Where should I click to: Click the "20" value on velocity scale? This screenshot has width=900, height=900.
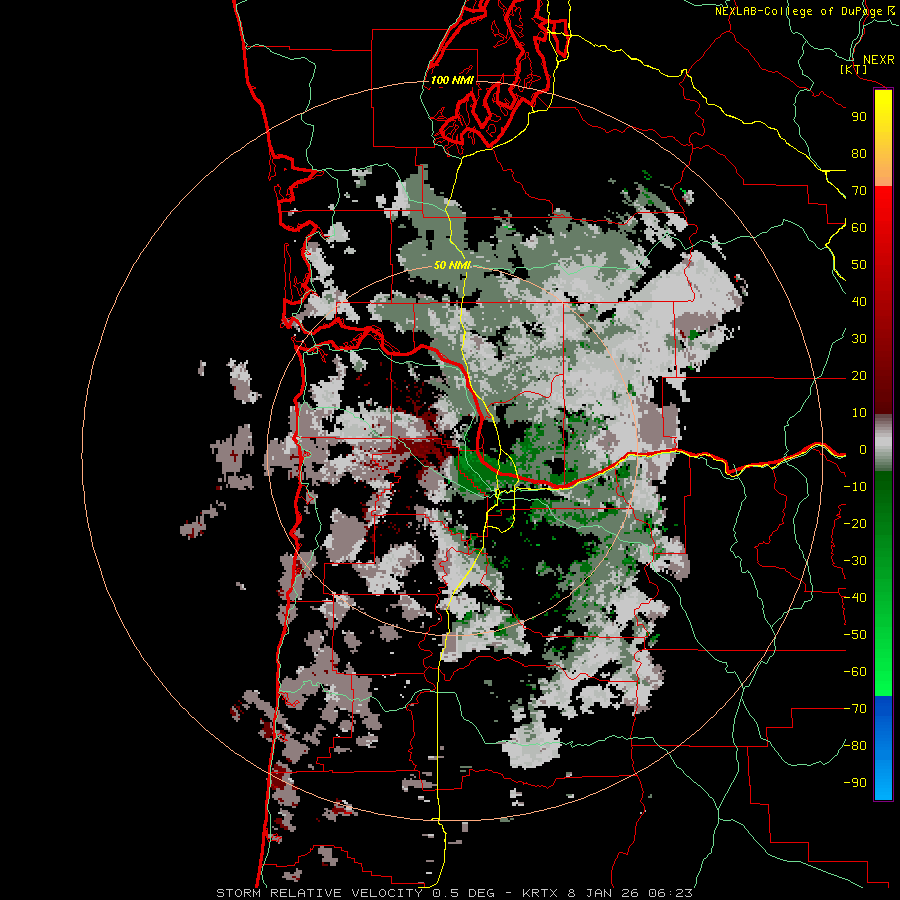859,376
